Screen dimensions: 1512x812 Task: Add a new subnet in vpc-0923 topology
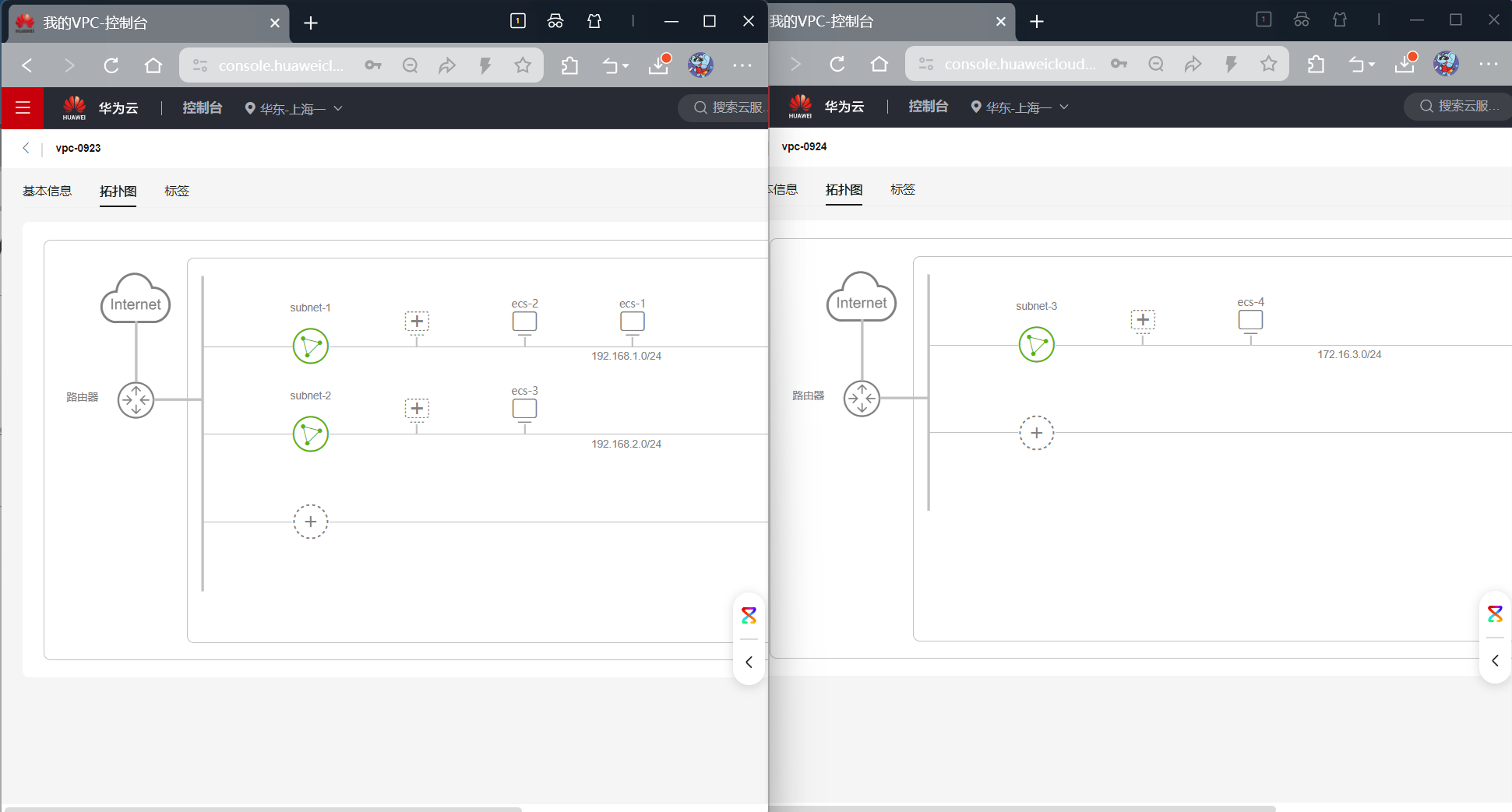[x=310, y=522]
